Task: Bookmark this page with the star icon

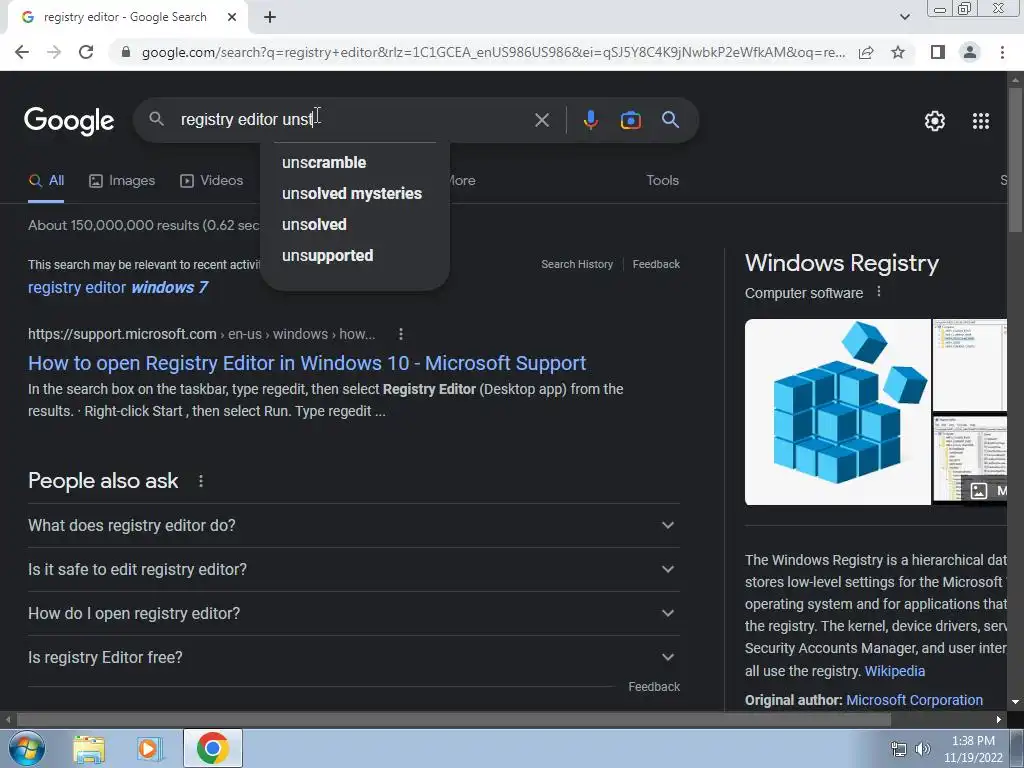Action: [x=898, y=52]
